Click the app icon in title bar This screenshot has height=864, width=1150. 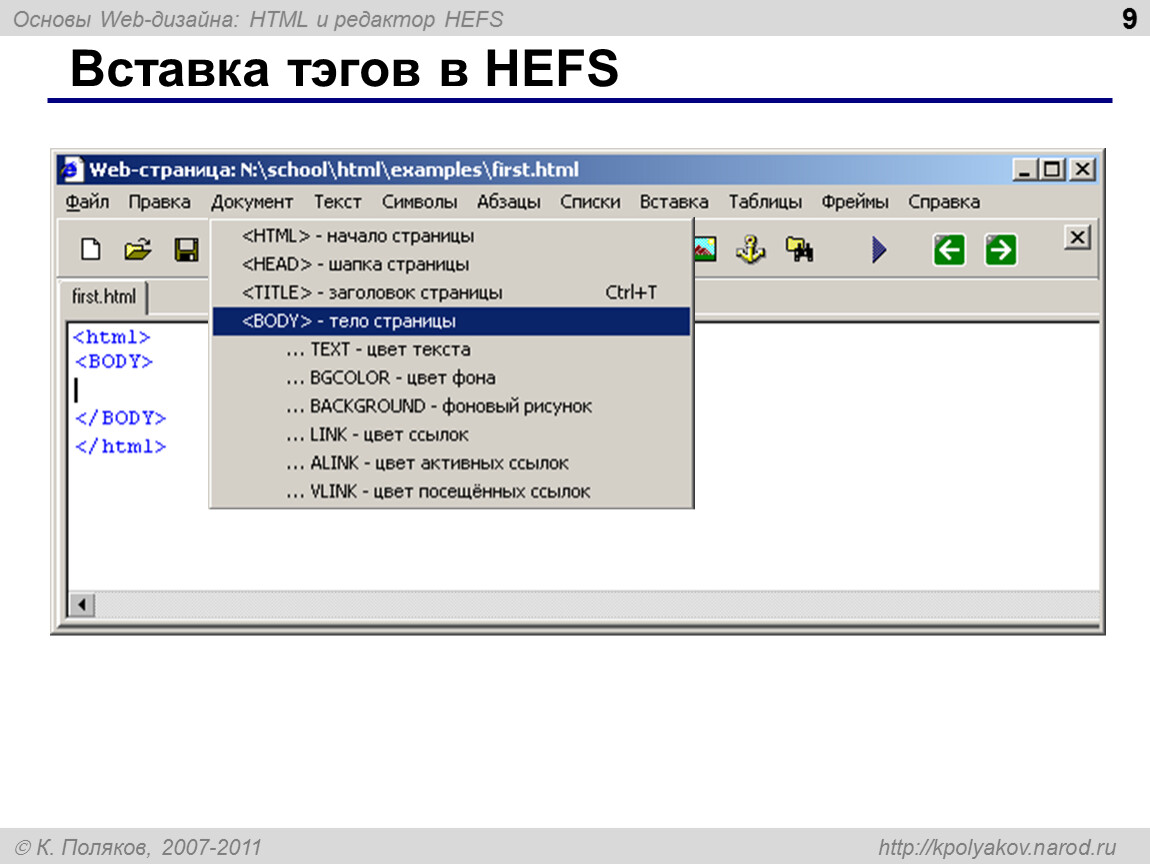(72, 170)
